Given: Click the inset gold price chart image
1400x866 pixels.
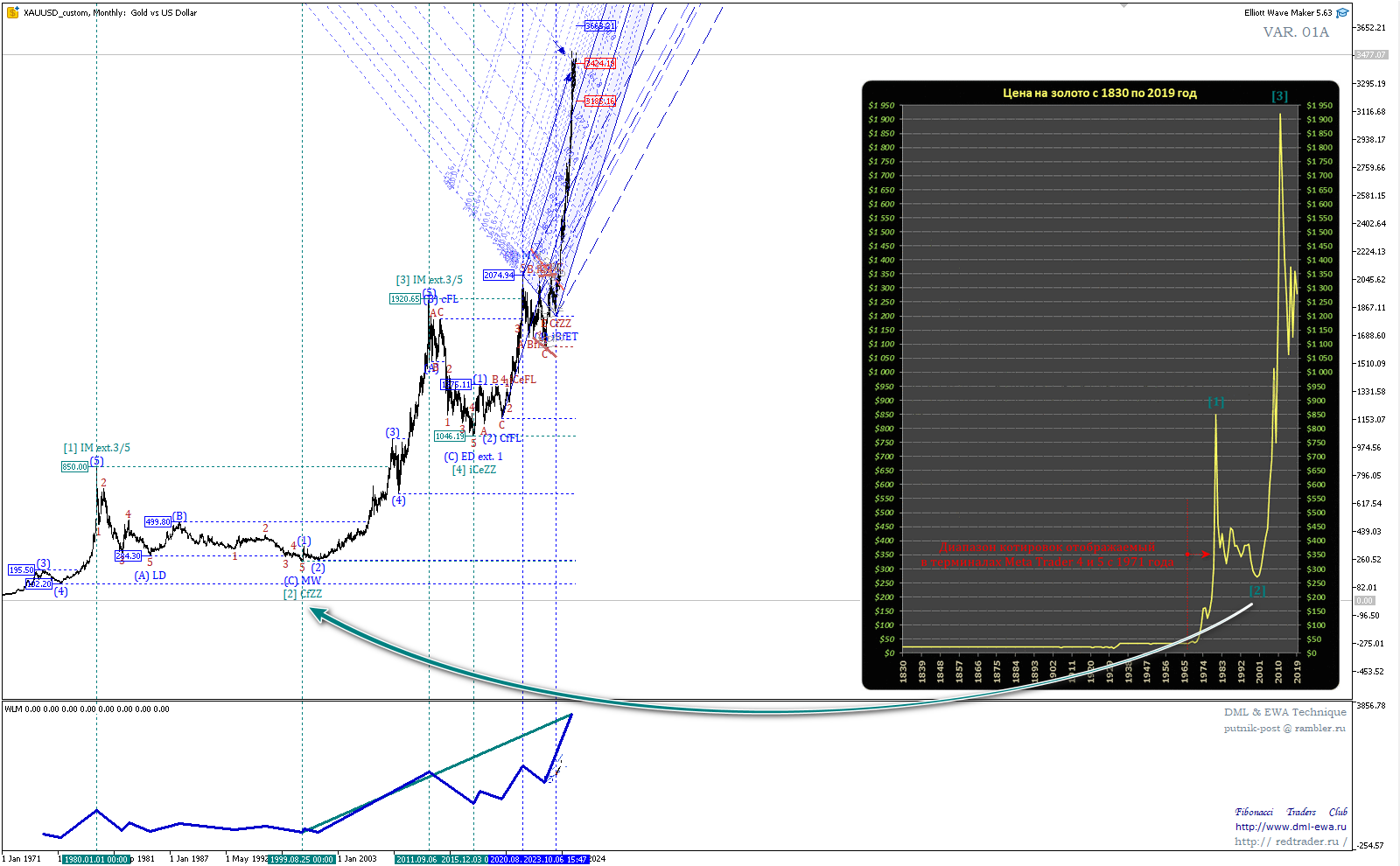Looking at the screenshot, I should 1100,385.
